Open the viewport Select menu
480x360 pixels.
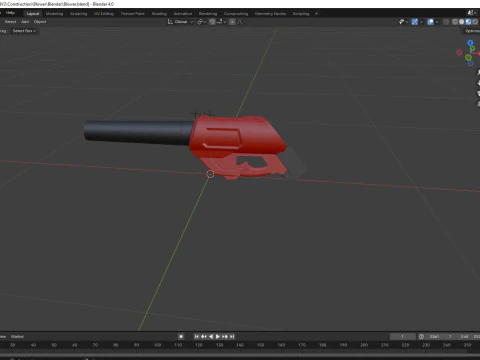point(10,22)
